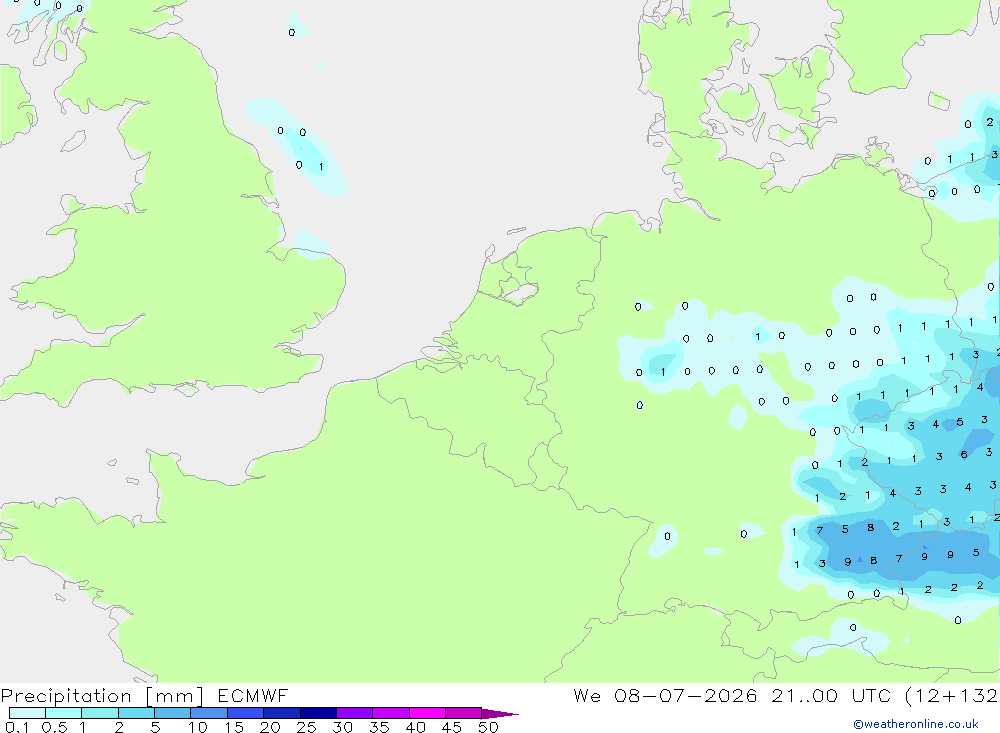Click the 2–5 mm legend color swatch
This screenshot has height=733, width=1000.
coord(136,713)
